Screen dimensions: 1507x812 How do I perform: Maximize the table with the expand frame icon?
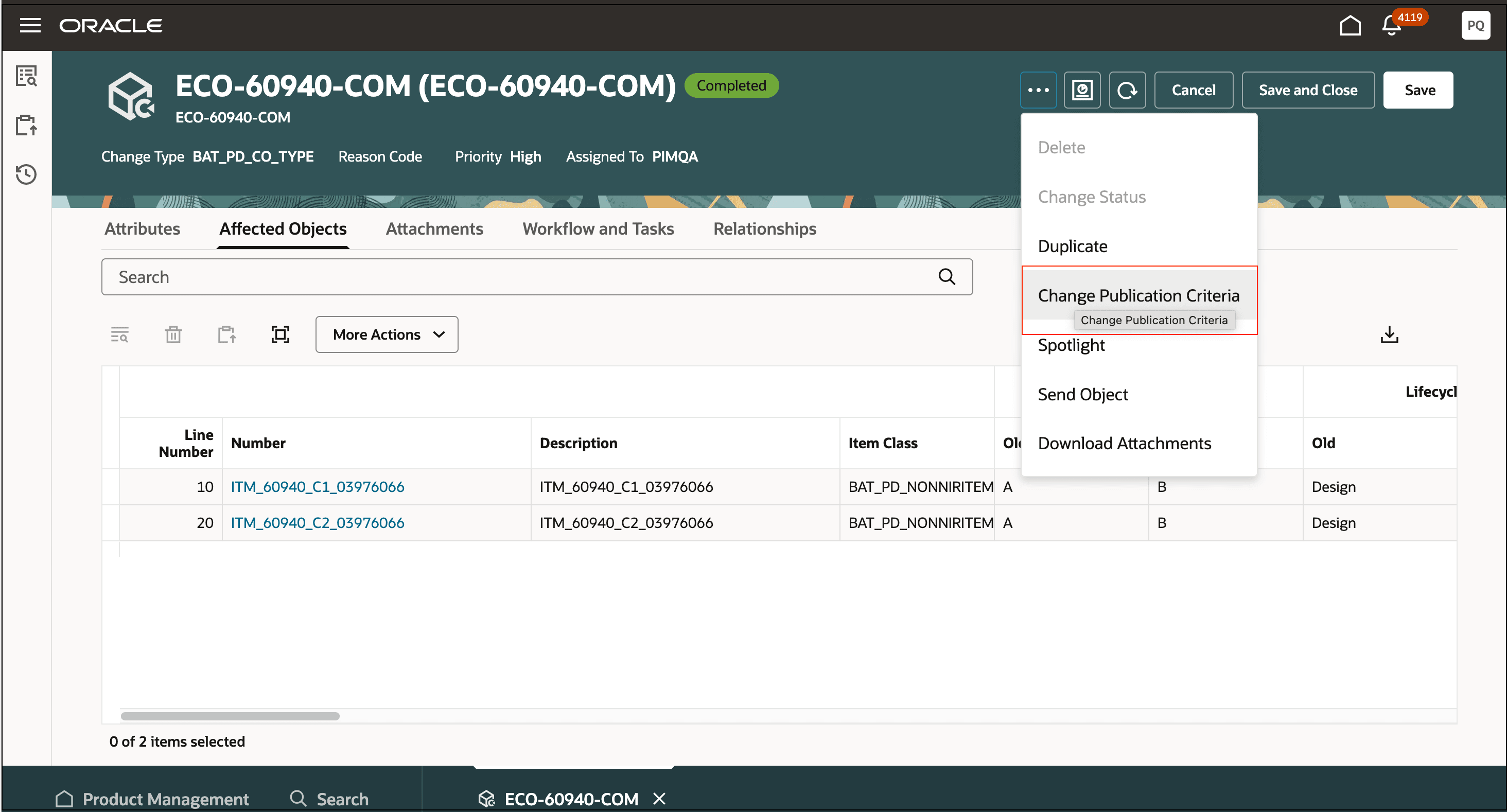[x=279, y=334]
